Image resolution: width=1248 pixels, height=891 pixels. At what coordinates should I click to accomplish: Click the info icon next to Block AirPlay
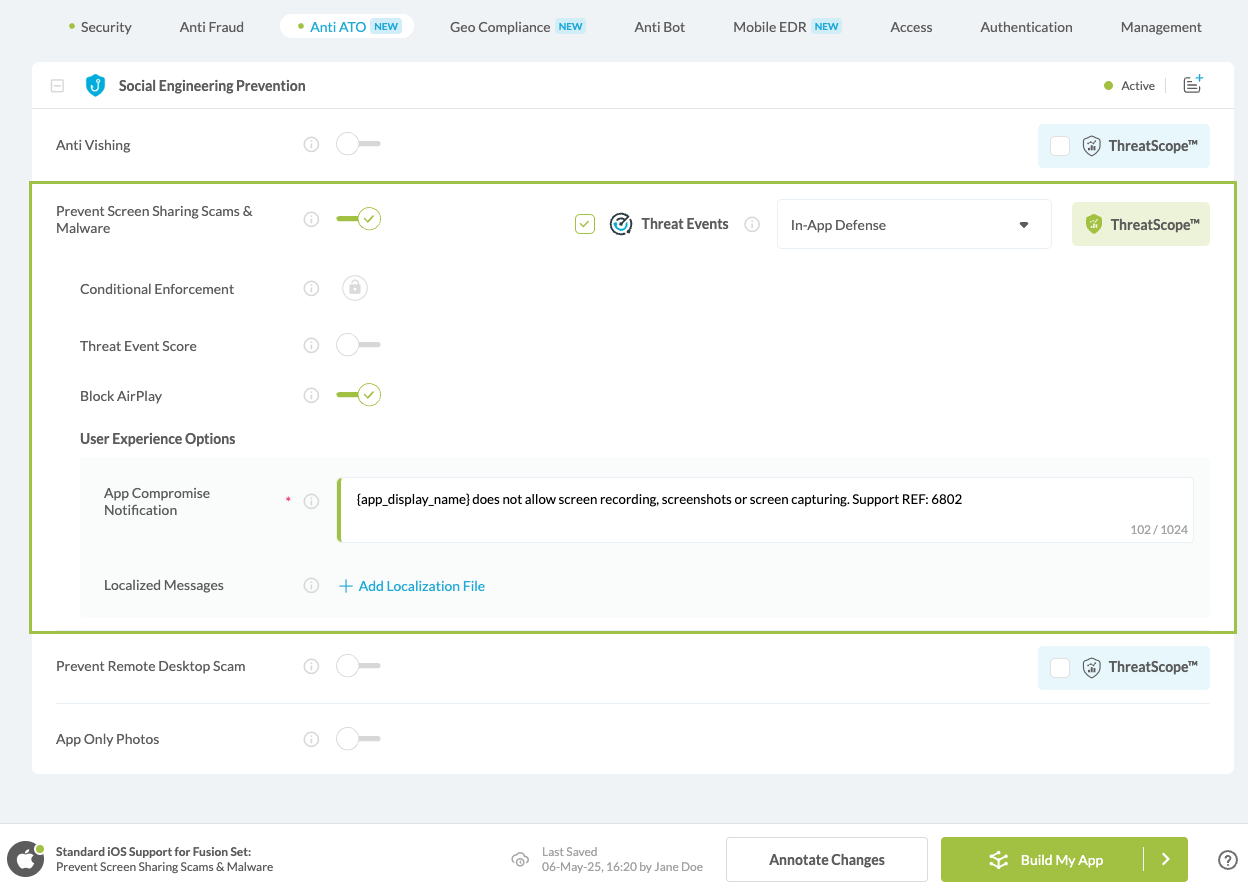point(311,394)
